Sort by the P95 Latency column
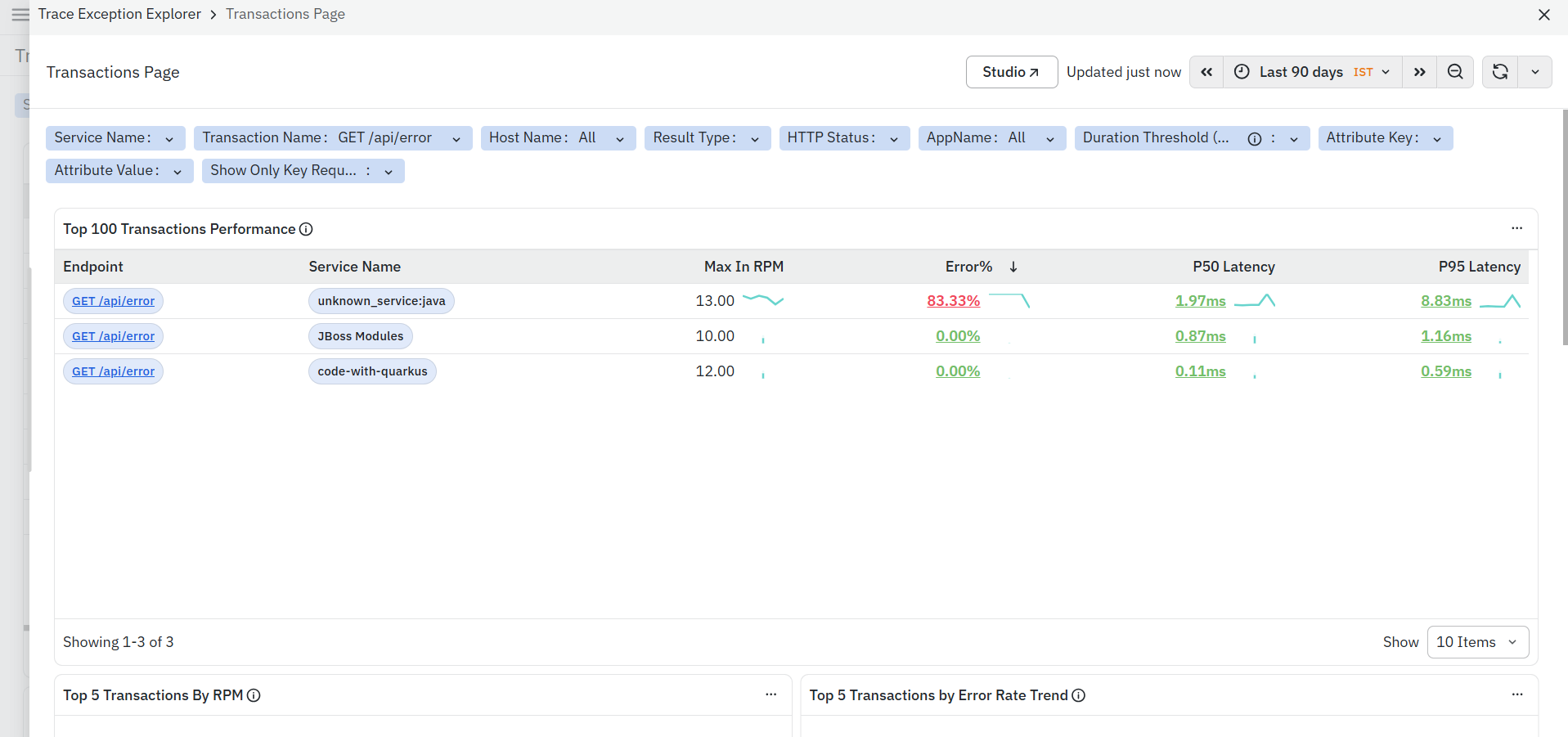Viewport: 1568px width, 737px height. (1480, 267)
